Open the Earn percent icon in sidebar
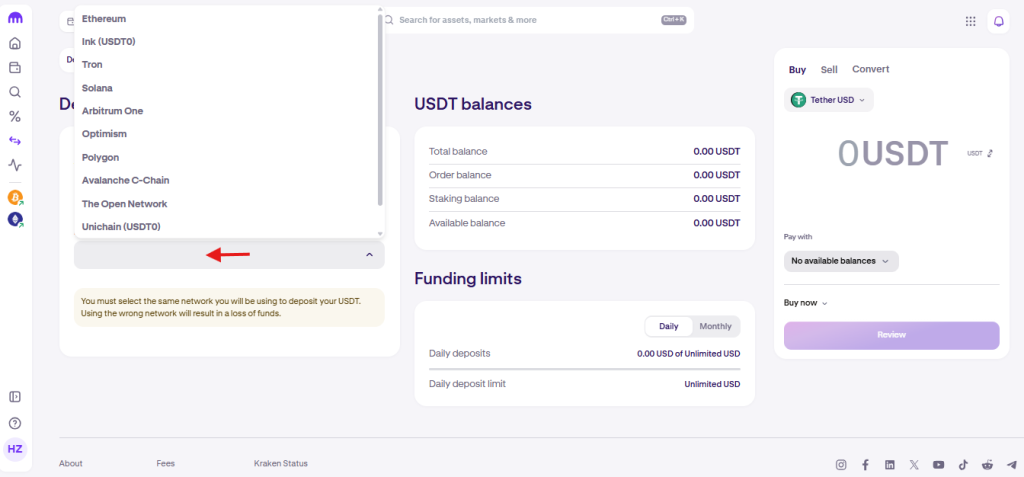This screenshot has width=1024, height=477. [15, 117]
